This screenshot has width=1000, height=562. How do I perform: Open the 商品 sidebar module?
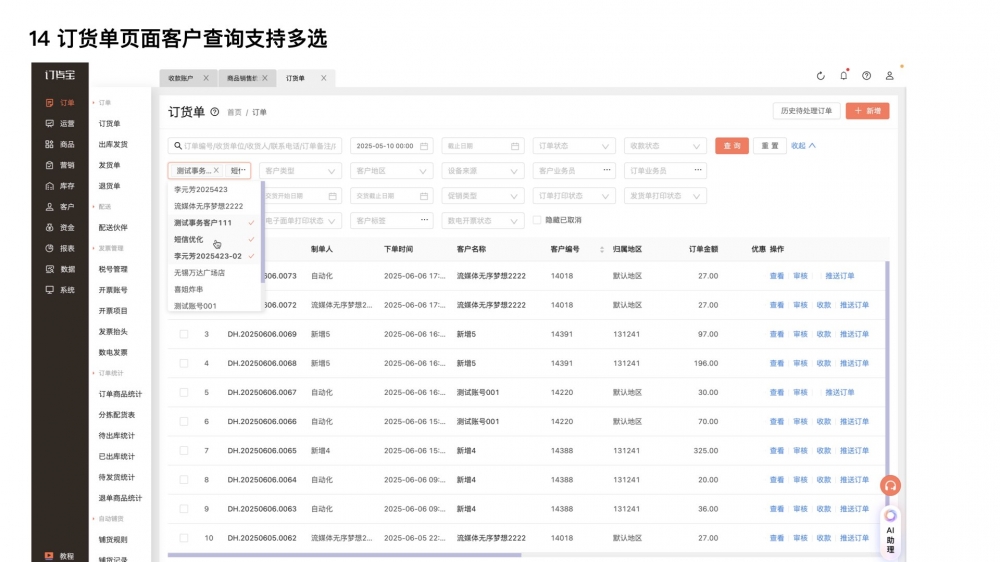[x=60, y=145]
